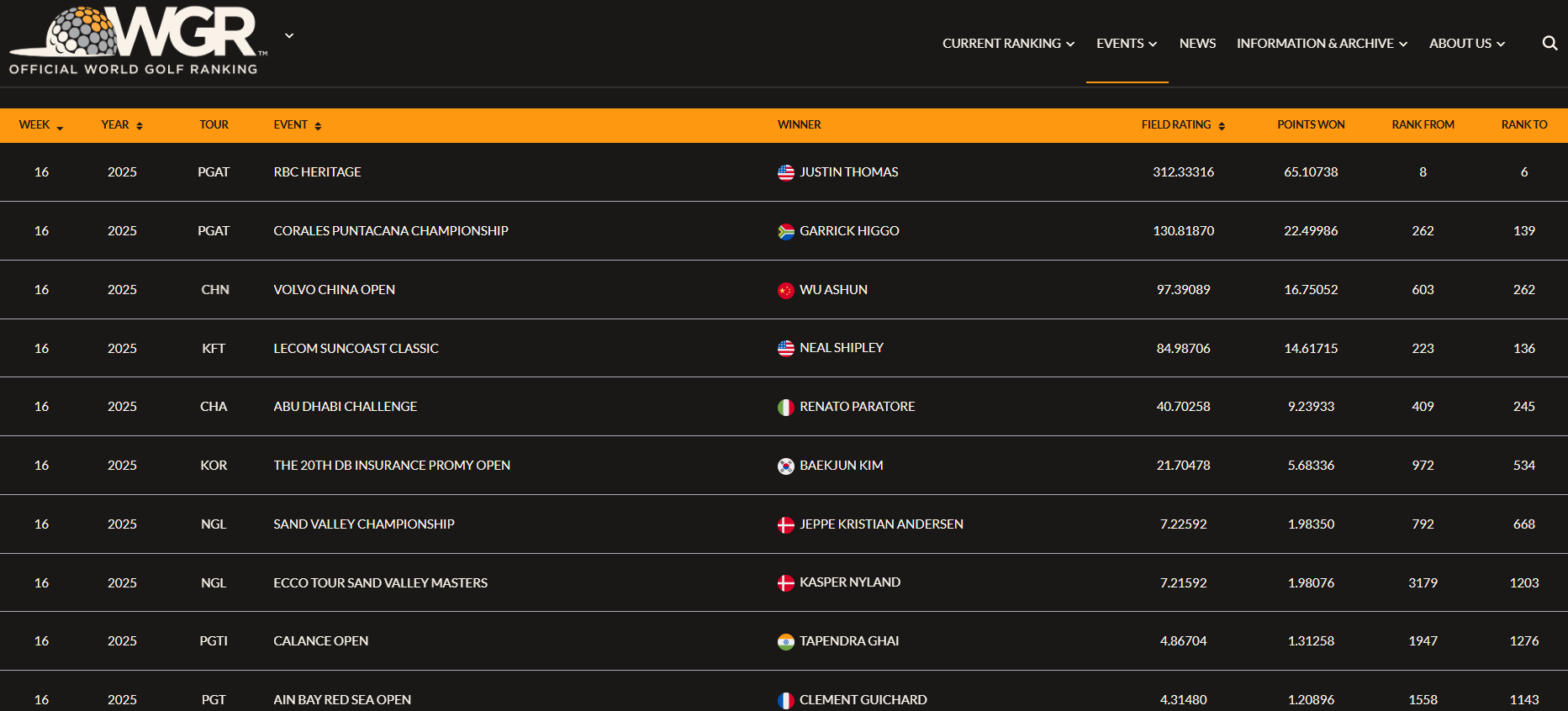
Task: Open the Events menu
Action: pyautogui.click(x=1127, y=43)
